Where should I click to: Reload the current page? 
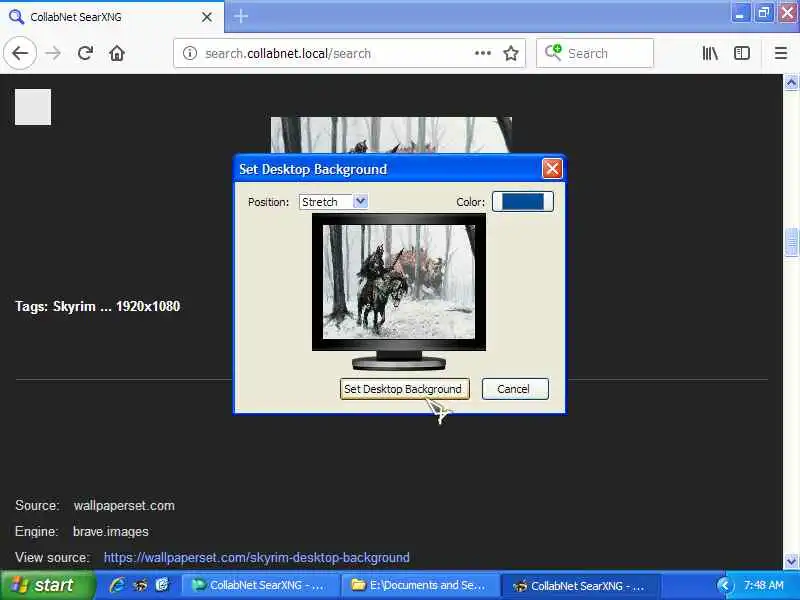click(85, 53)
